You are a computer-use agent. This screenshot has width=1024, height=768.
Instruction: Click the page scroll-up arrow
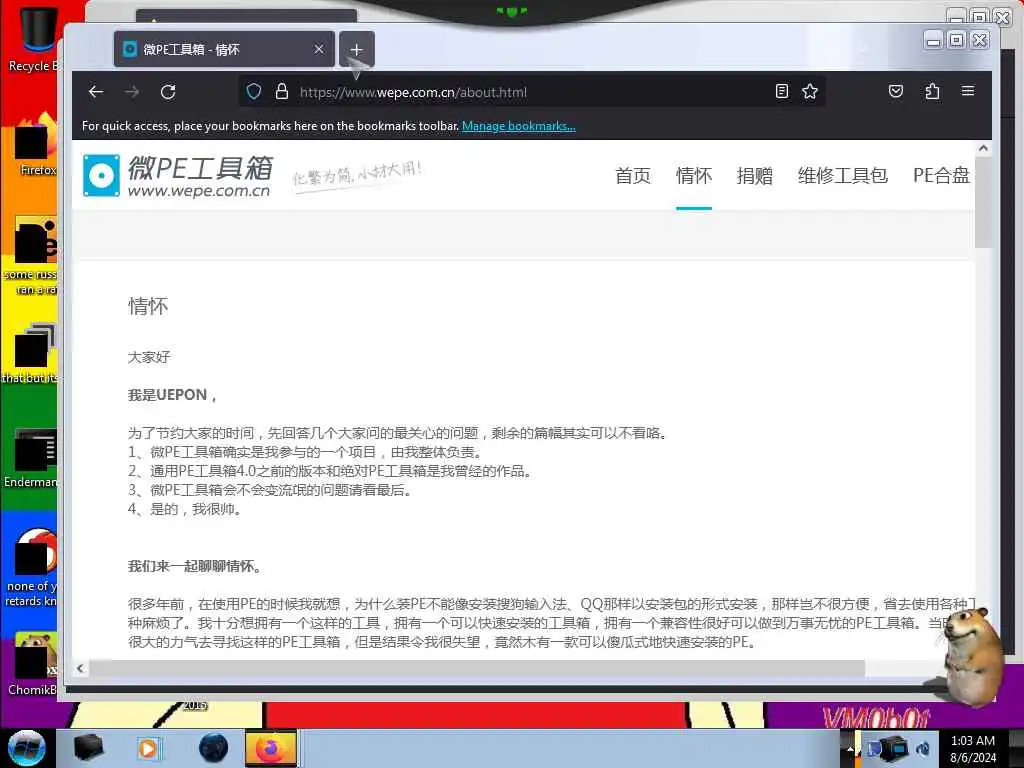coord(983,149)
